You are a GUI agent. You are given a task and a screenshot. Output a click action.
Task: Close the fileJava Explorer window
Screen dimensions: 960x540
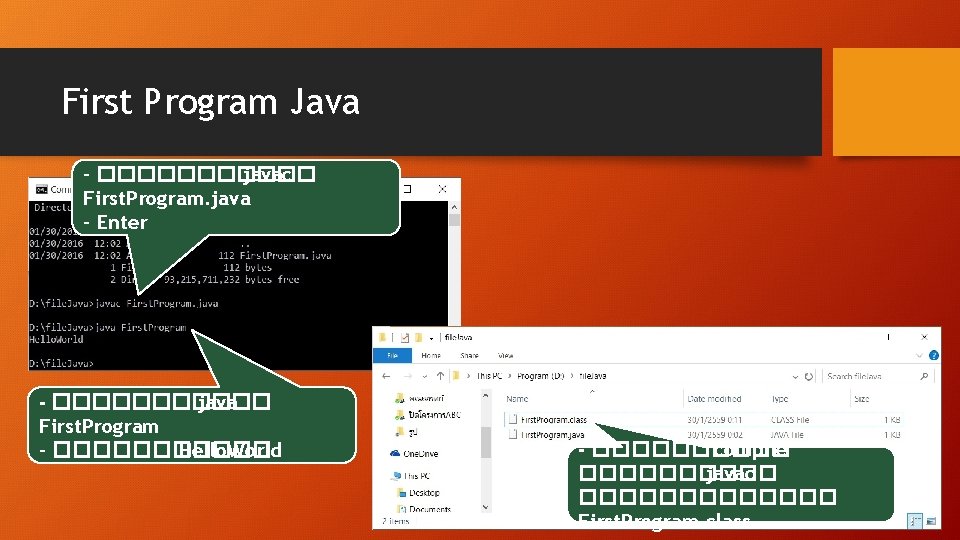924,337
